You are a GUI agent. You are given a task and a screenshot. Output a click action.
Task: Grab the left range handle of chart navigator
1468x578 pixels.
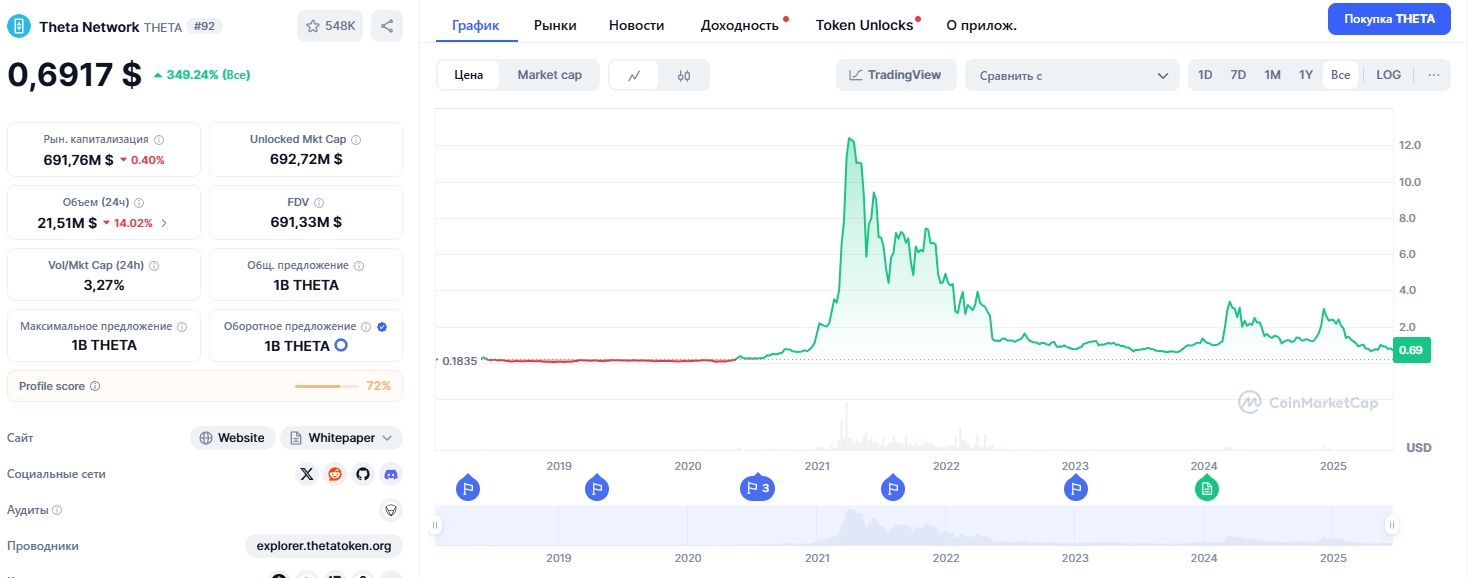pos(435,525)
